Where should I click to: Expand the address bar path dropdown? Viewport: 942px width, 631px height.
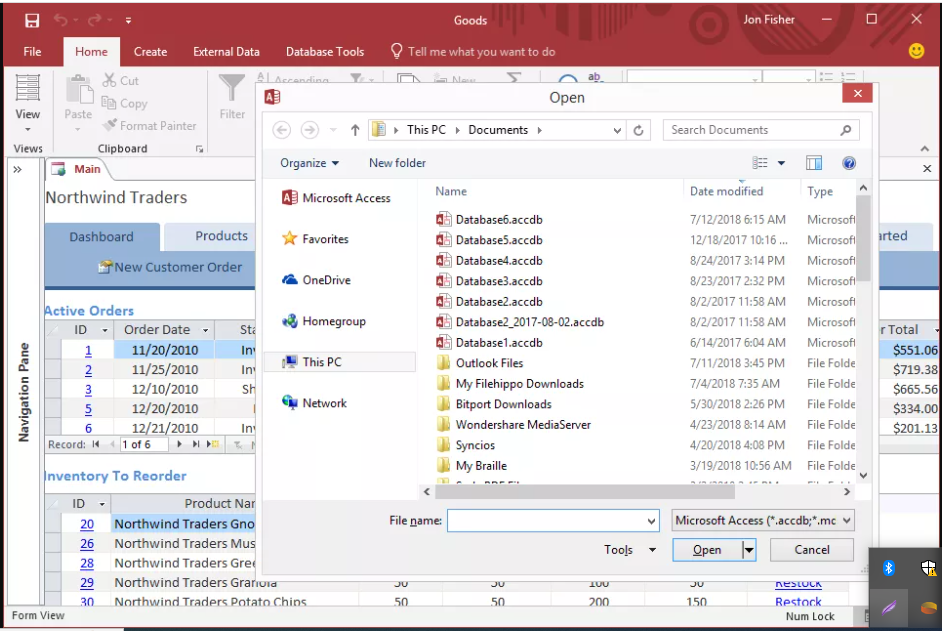click(617, 130)
